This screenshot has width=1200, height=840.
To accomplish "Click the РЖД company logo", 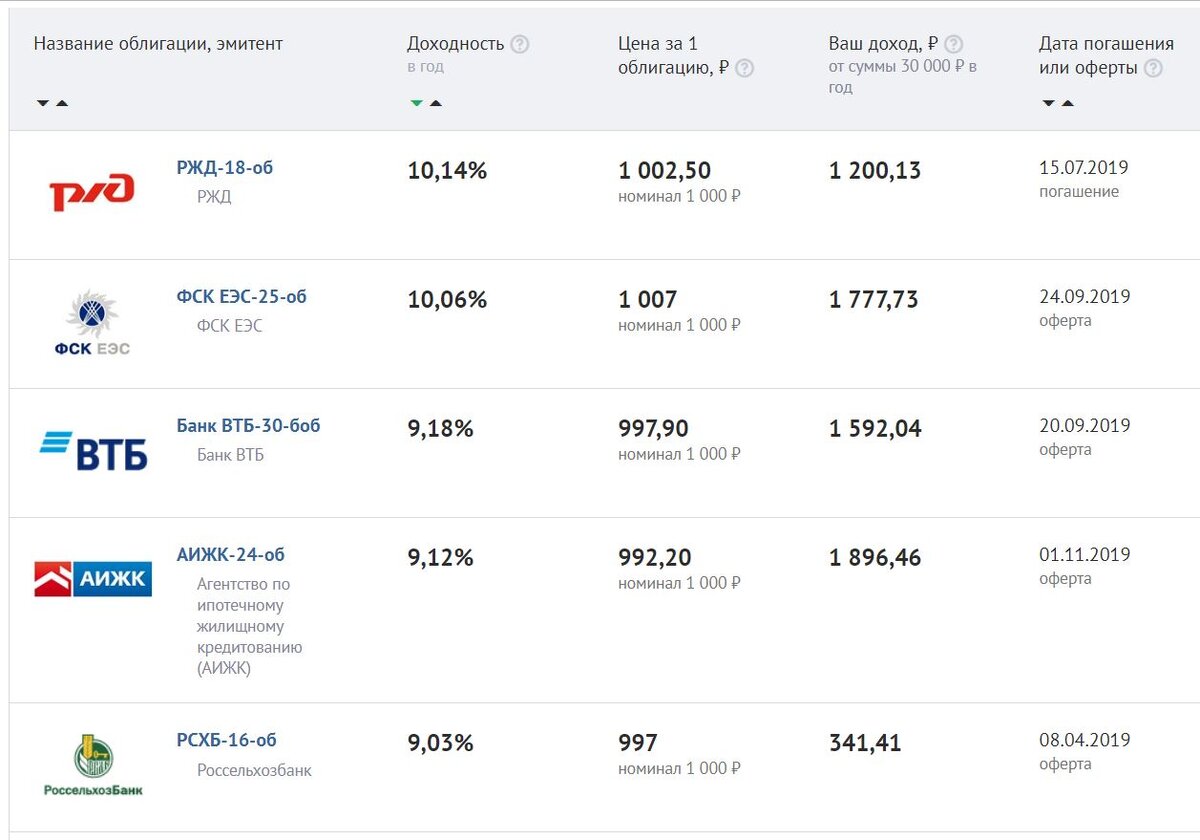I will (x=92, y=192).
